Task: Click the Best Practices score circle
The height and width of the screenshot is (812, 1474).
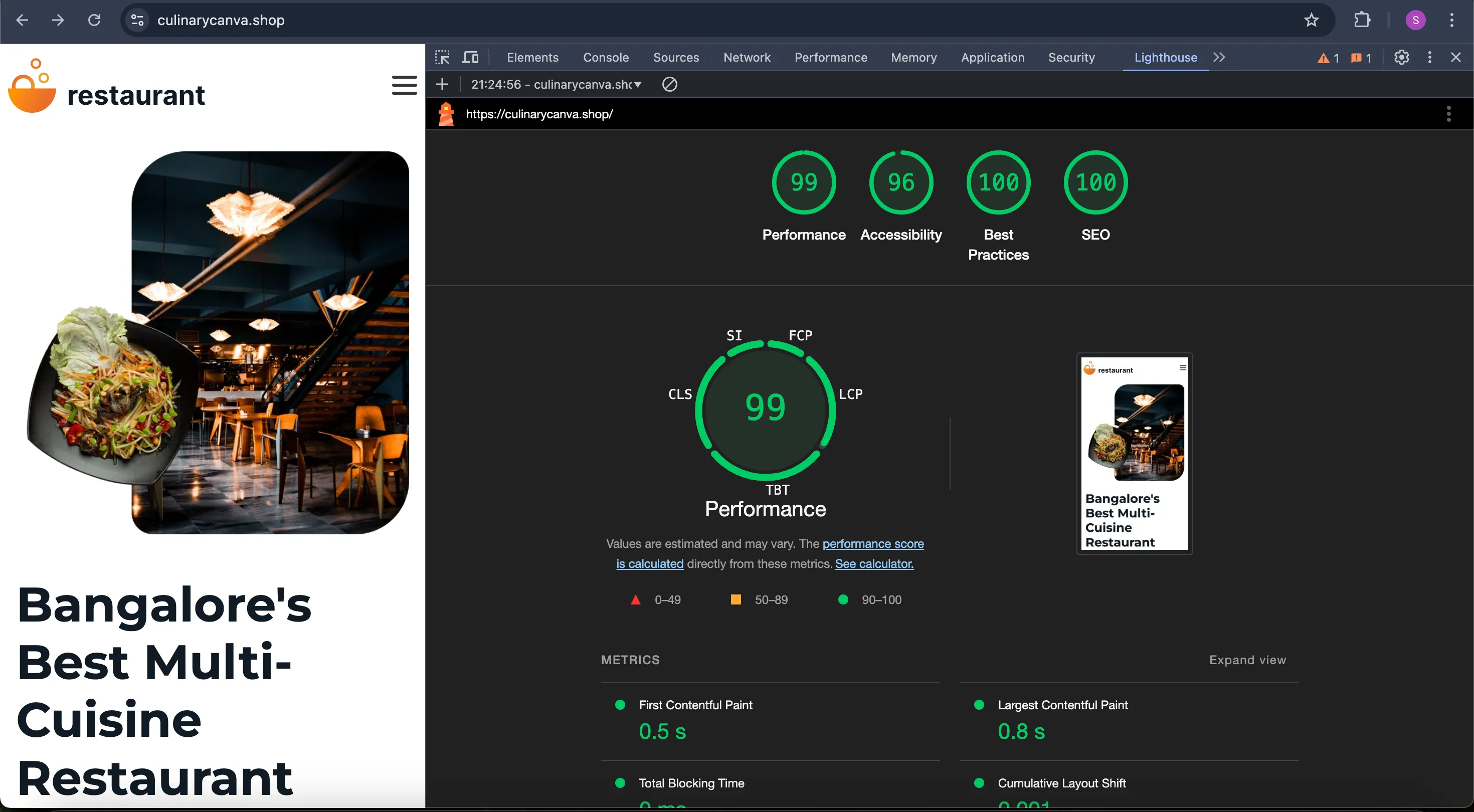Action: [x=998, y=183]
